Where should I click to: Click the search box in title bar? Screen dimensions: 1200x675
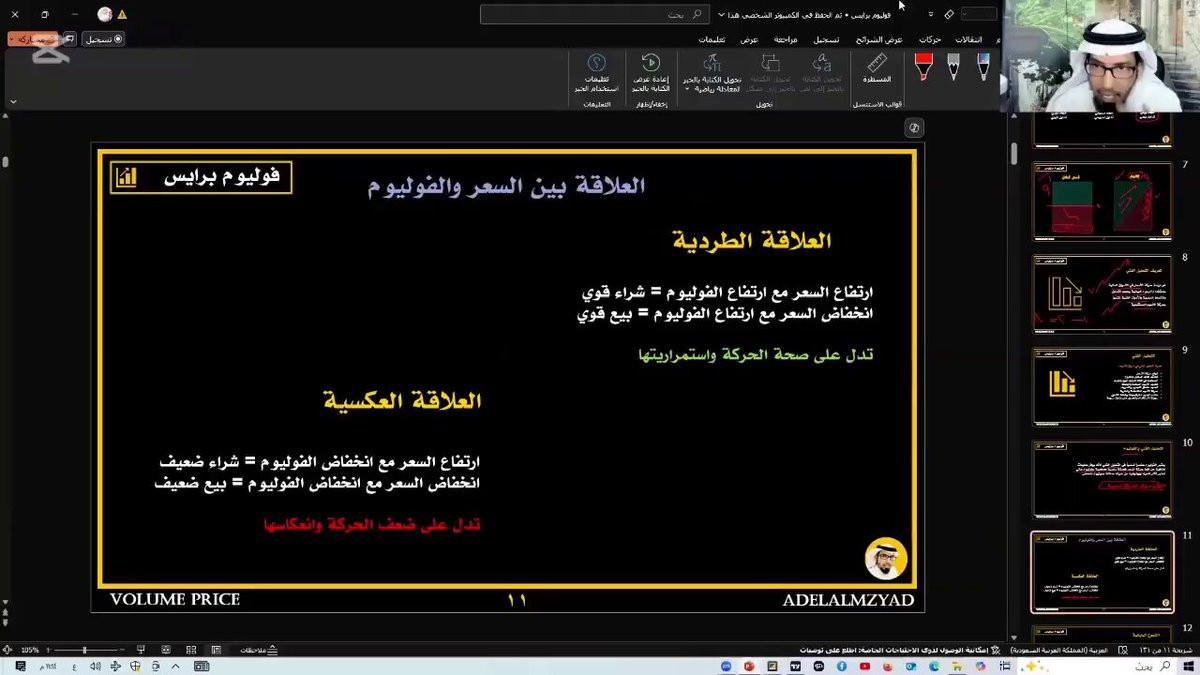coord(595,14)
